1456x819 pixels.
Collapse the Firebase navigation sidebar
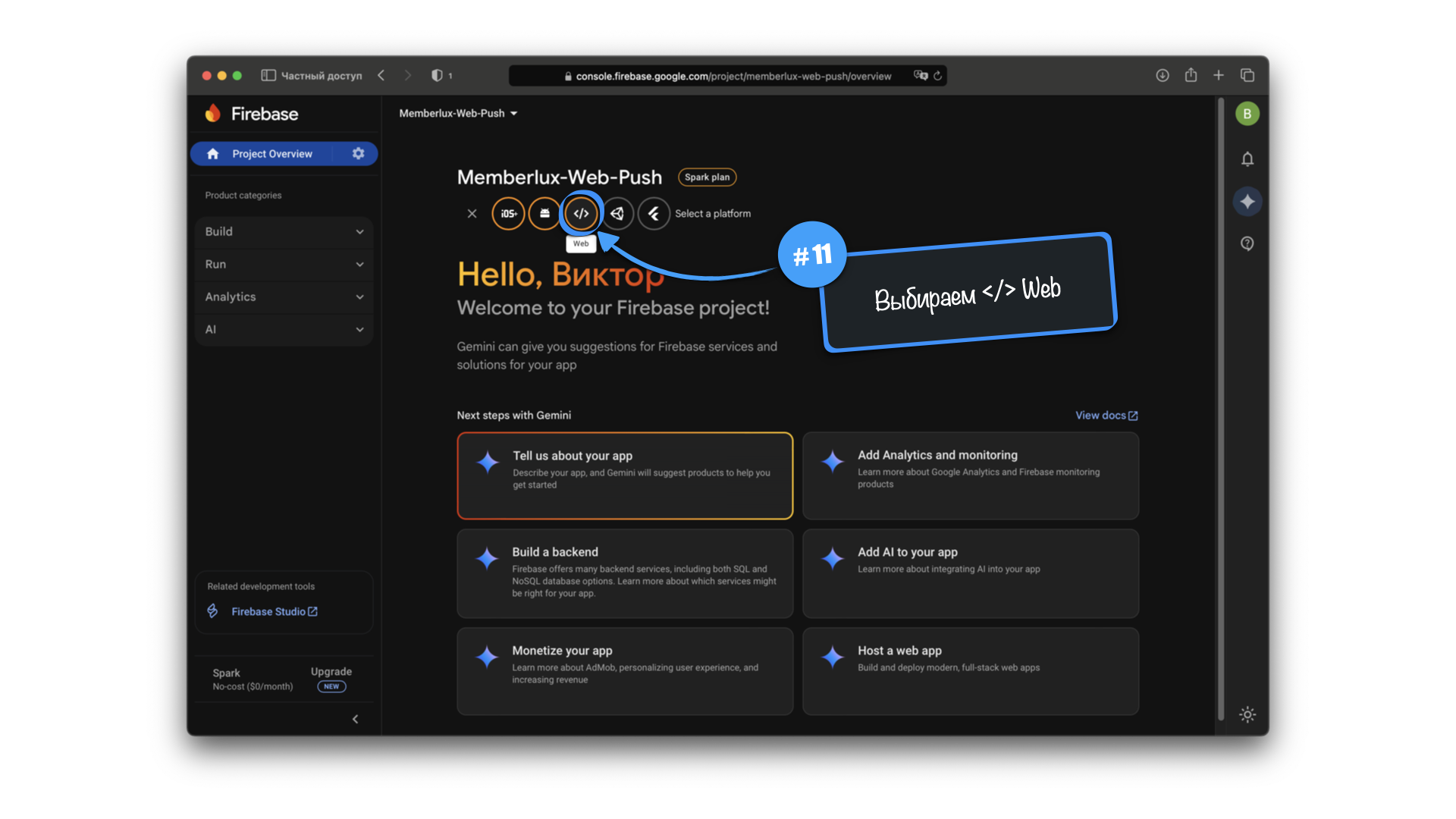click(355, 719)
